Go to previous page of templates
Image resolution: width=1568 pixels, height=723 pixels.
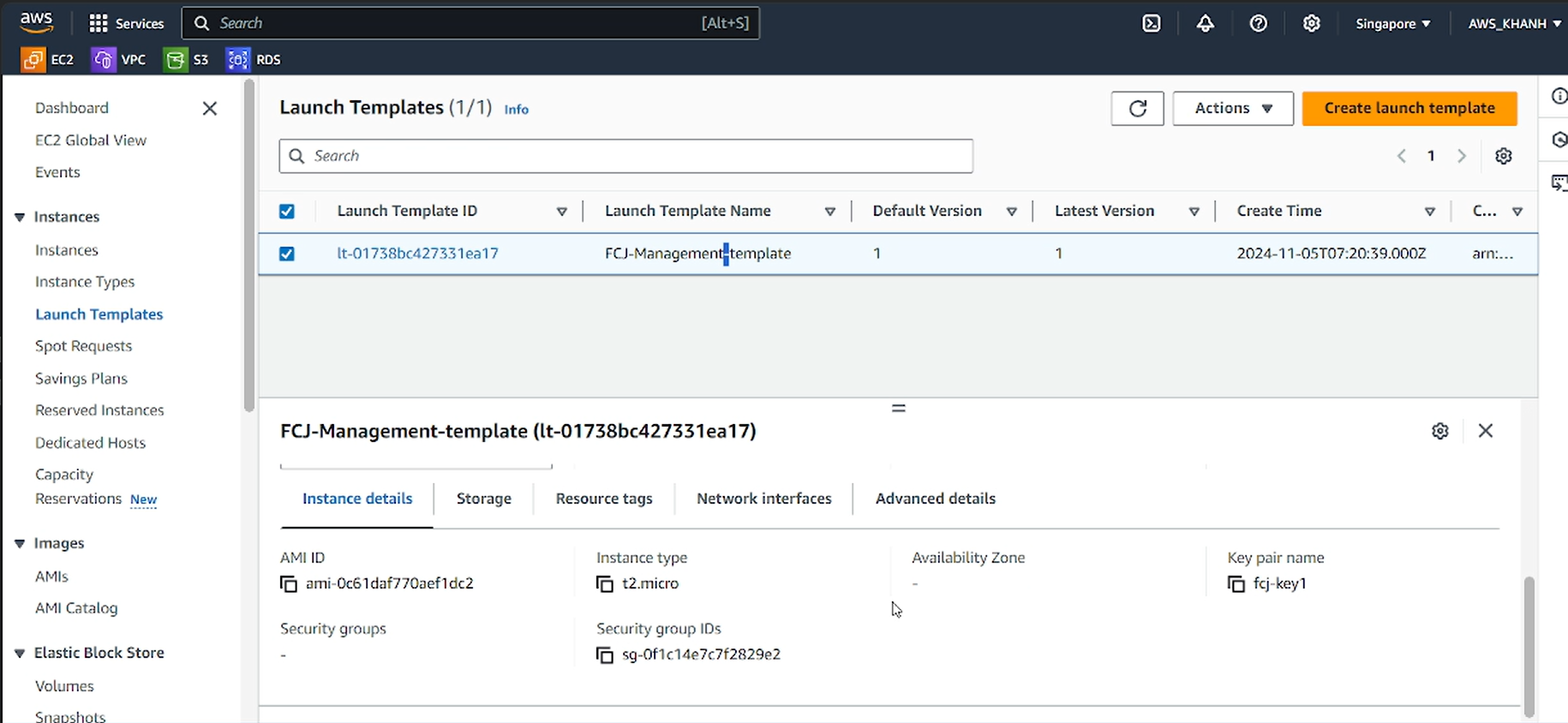1401,156
